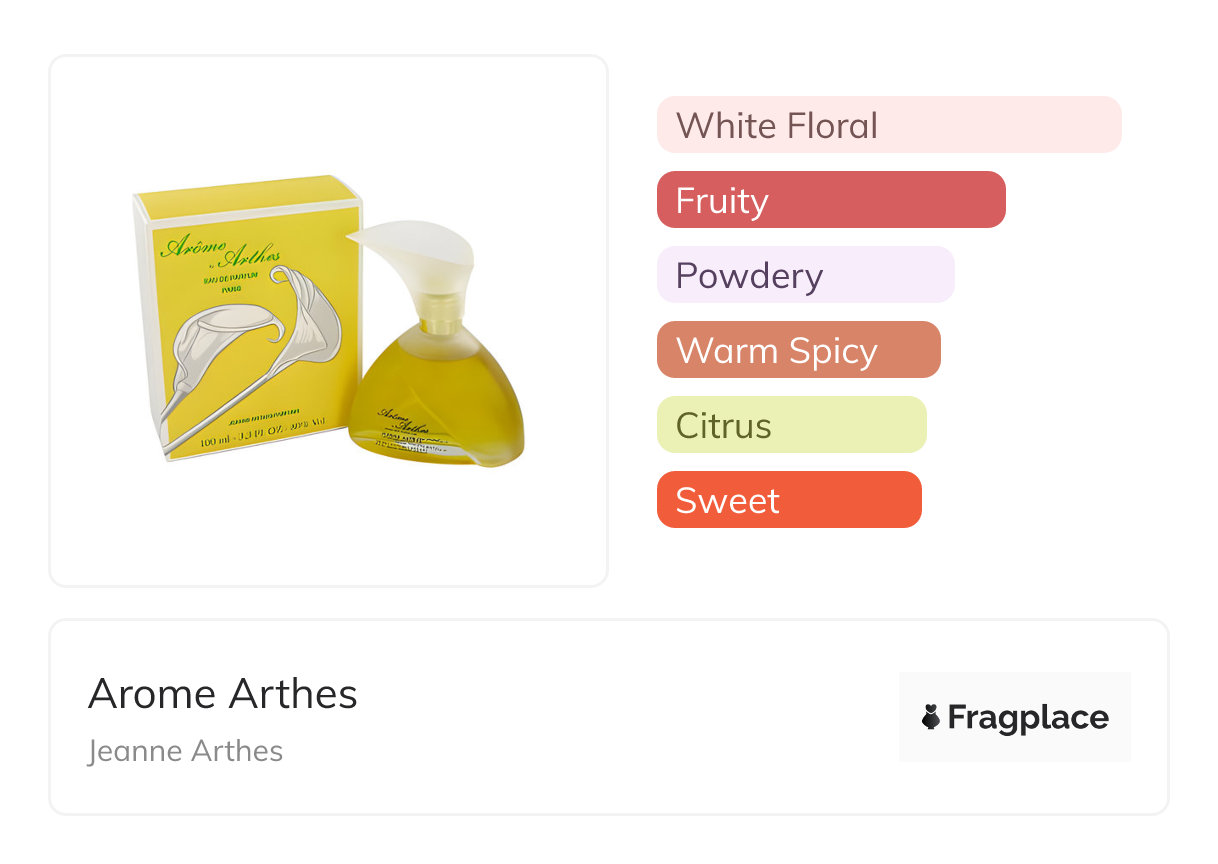Click the Powdery accord bar
Image resolution: width=1218 pixels, height=864 pixels.
[805, 275]
